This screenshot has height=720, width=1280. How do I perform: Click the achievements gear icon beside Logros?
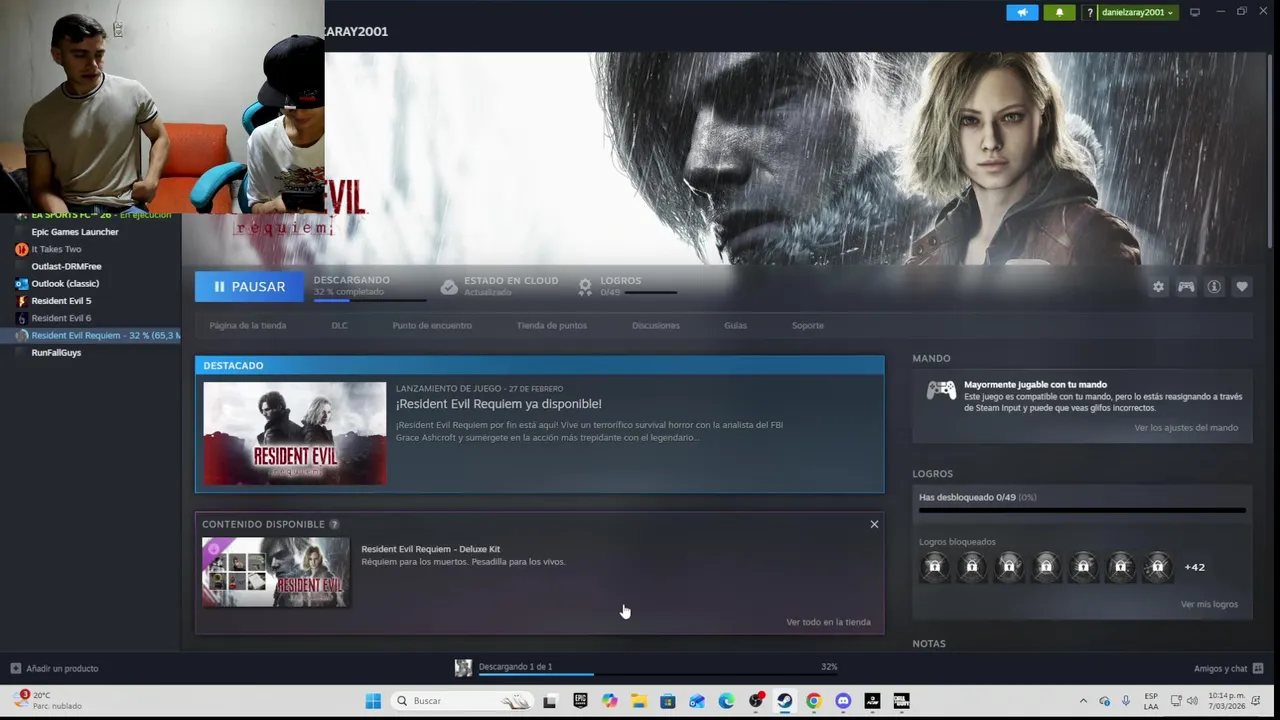(x=585, y=287)
